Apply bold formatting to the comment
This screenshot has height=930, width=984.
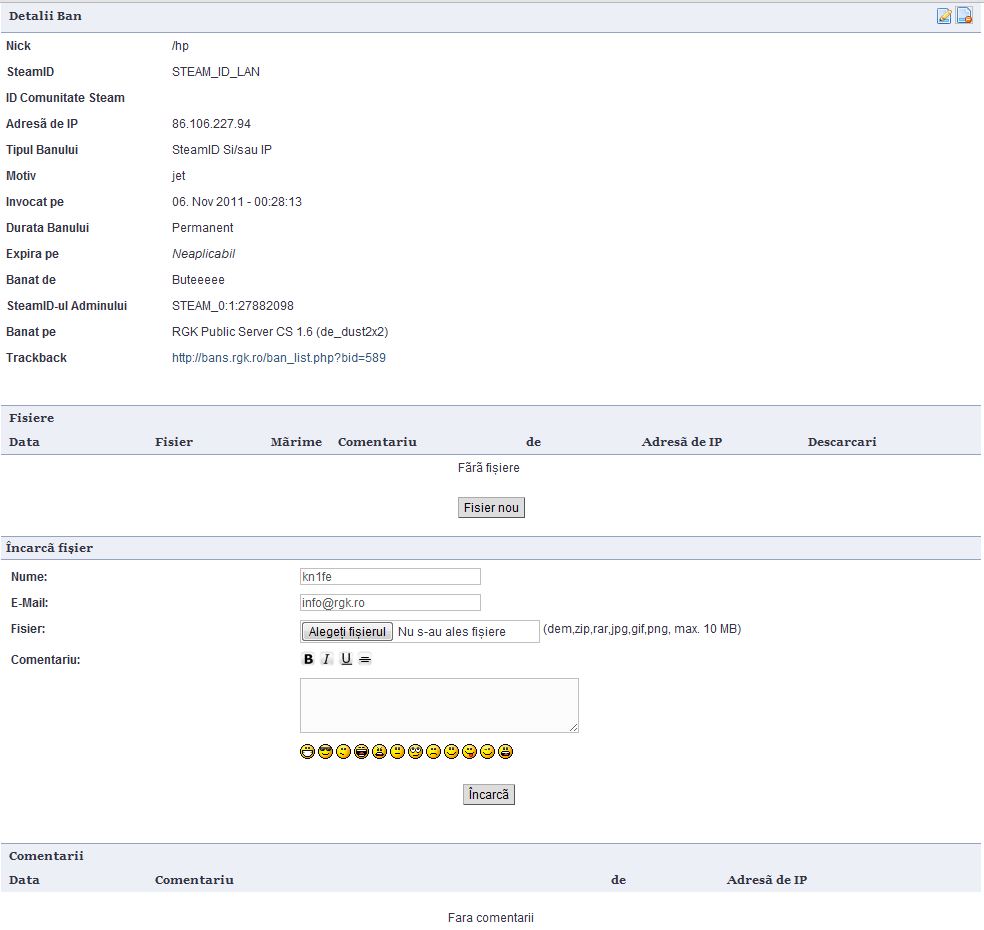tap(309, 659)
